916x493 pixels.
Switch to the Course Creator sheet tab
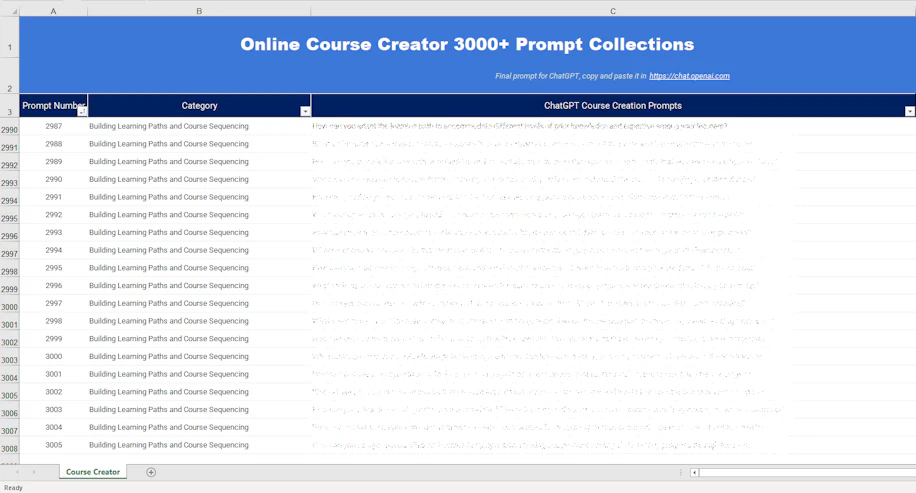[93, 472]
